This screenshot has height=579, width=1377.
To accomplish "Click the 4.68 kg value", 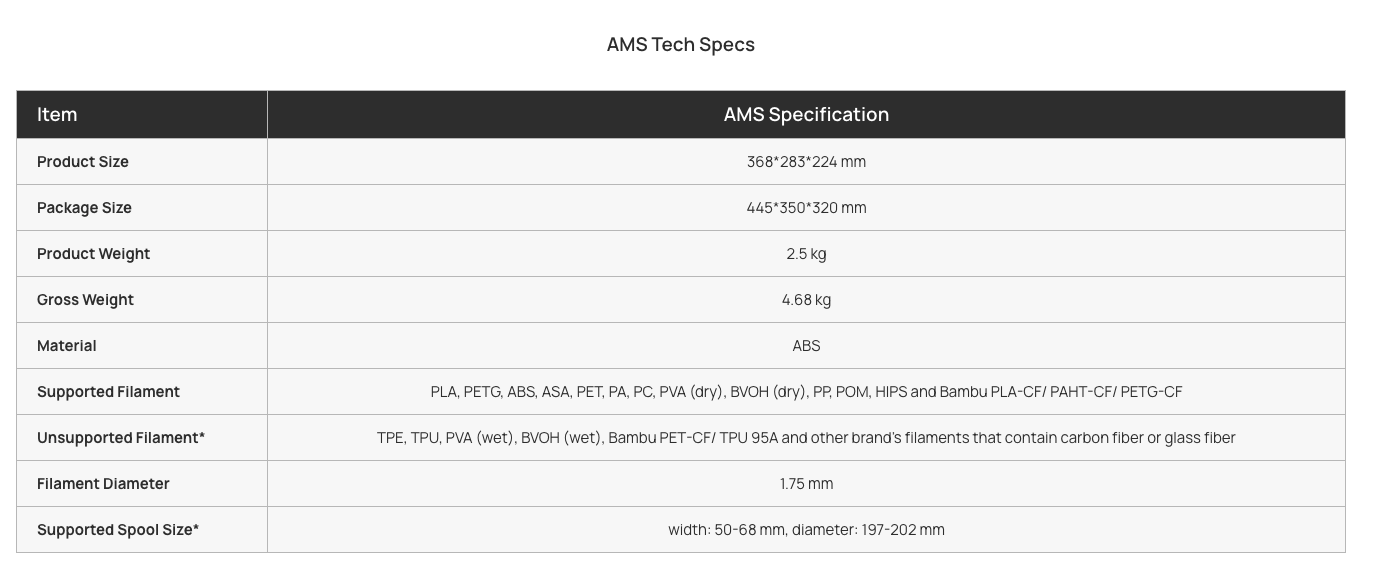I will pyautogui.click(x=806, y=299).
